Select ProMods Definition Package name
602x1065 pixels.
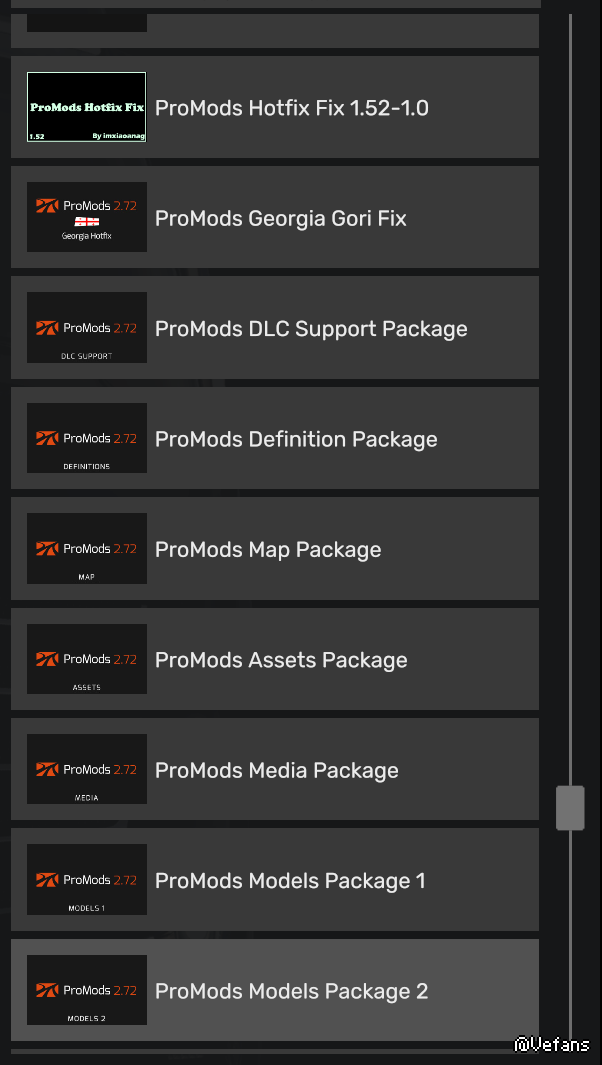296,439
